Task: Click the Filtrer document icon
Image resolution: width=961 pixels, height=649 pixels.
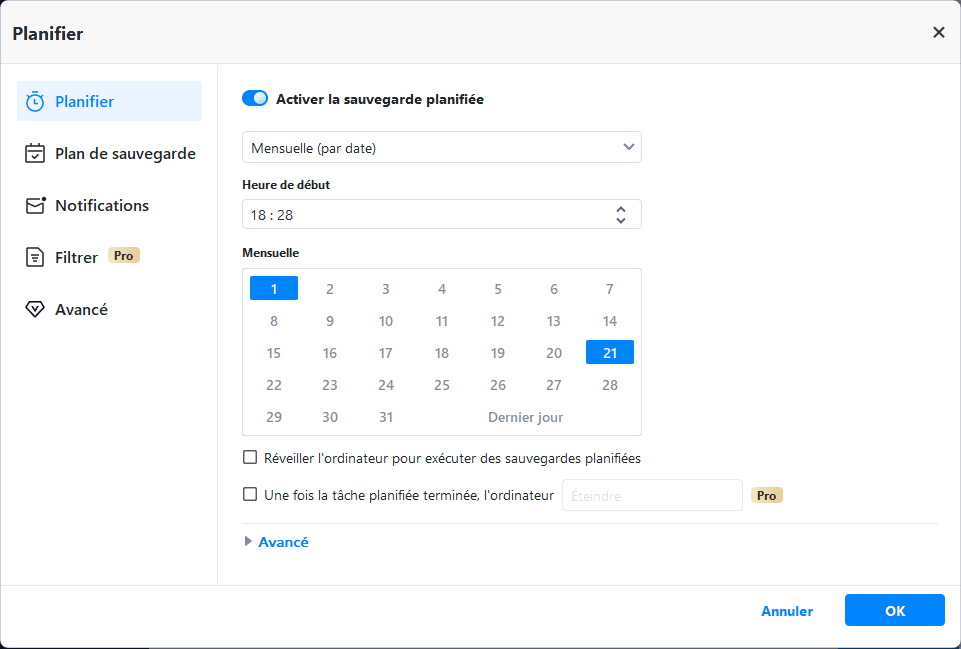Action: point(35,258)
